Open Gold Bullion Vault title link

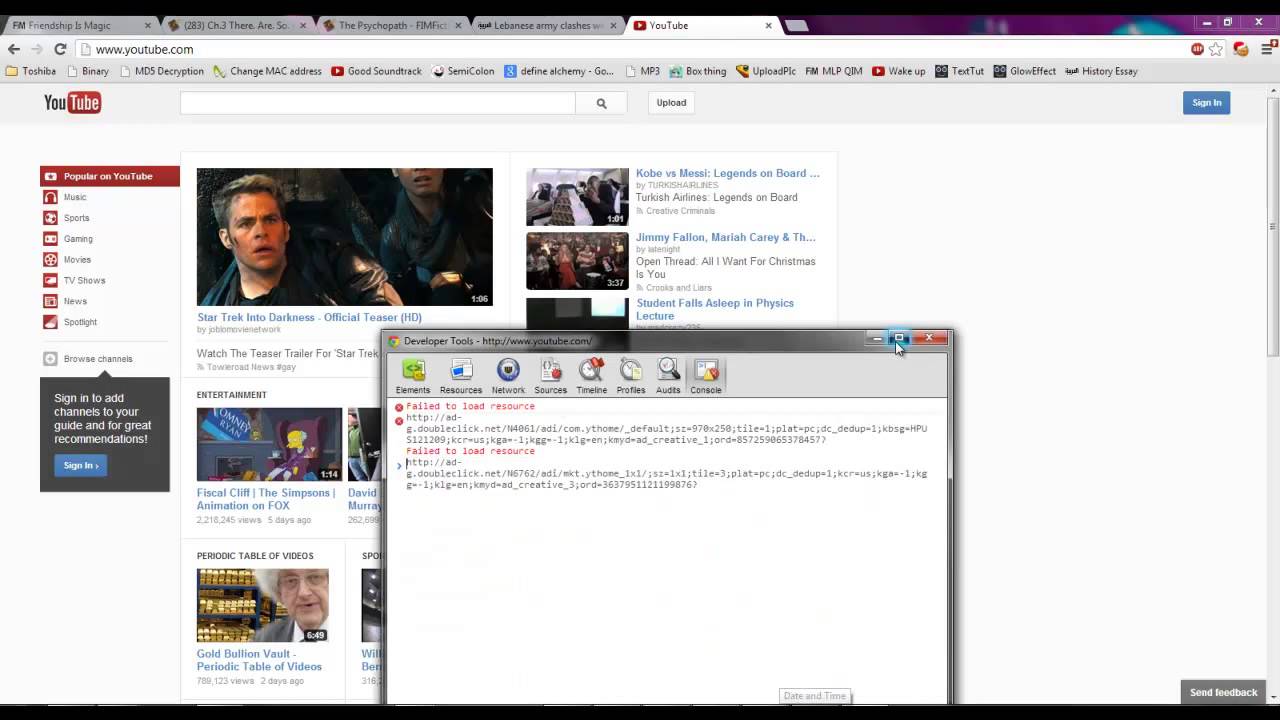point(259,660)
